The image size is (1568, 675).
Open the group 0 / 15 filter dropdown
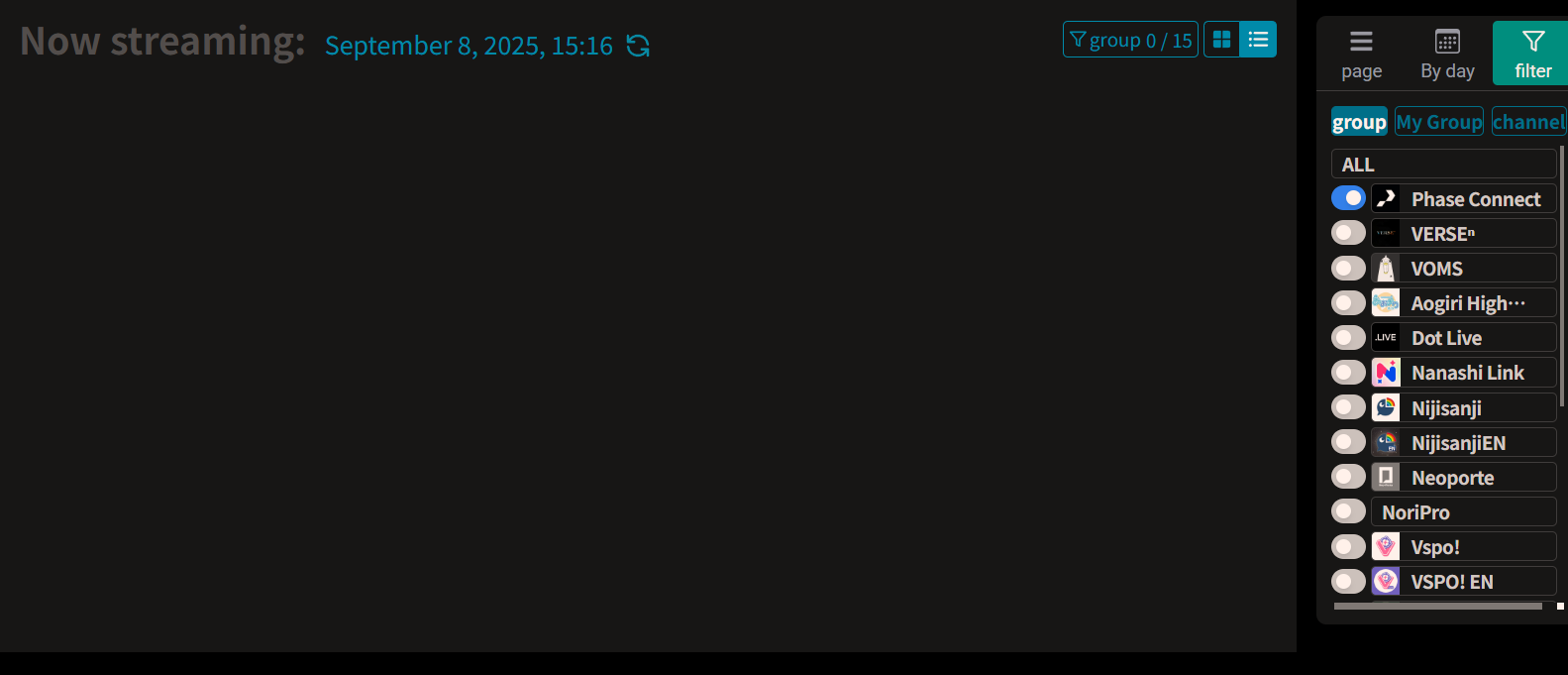[x=1130, y=40]
